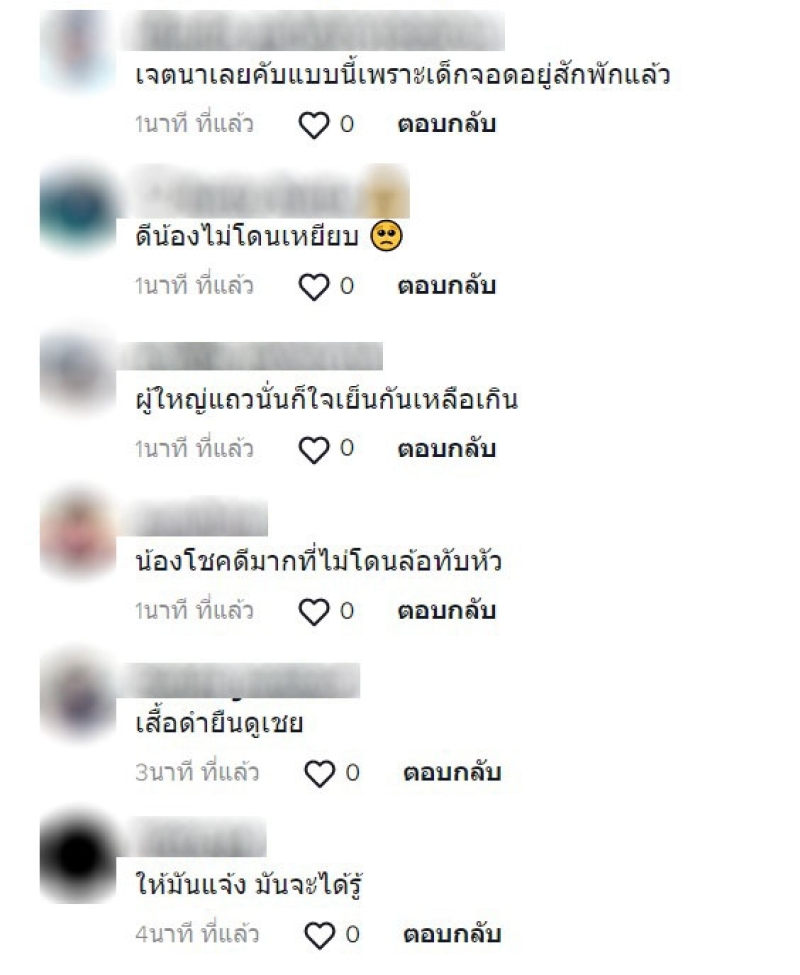Open black avatar beside ให้มันแจ้ง comment
The height and width of the screenshot is (975, 800).
tap(78, 856)
